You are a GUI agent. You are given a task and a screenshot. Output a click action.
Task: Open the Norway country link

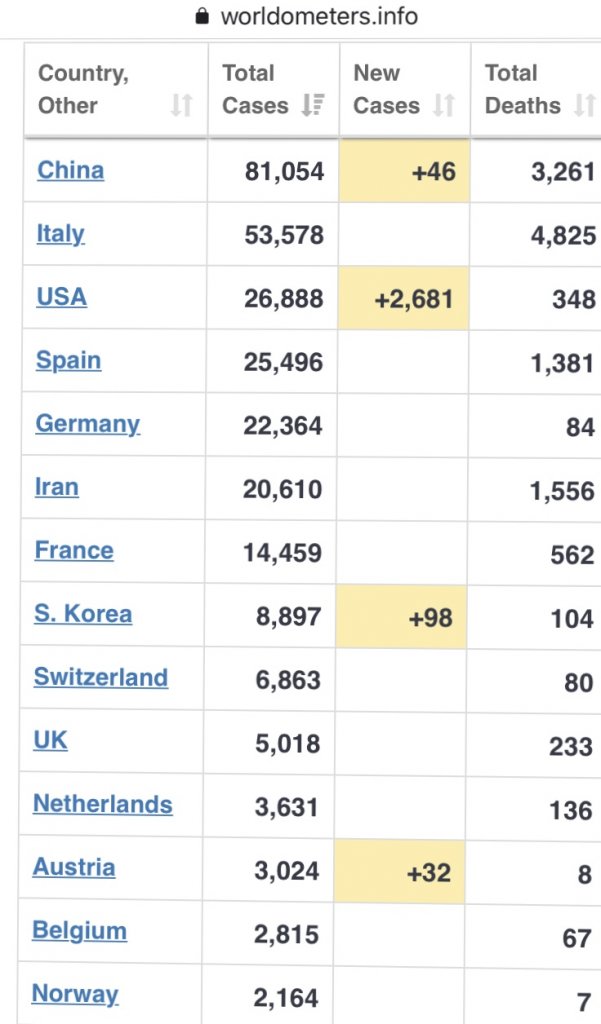(75, 994)
